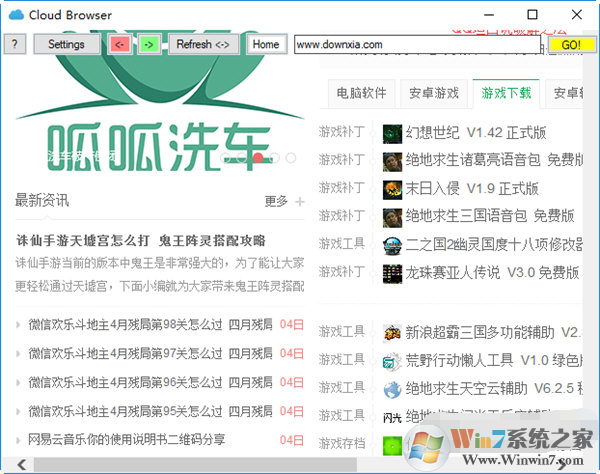Switch to the 电脑软件 tab
Screen dimensions: 600x474
361,93
